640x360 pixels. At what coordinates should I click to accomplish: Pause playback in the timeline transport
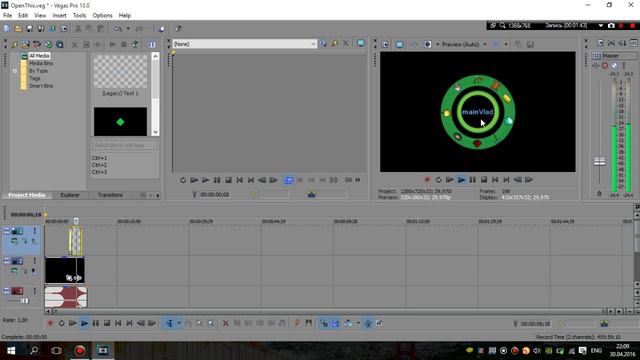[x=96, y=323]
